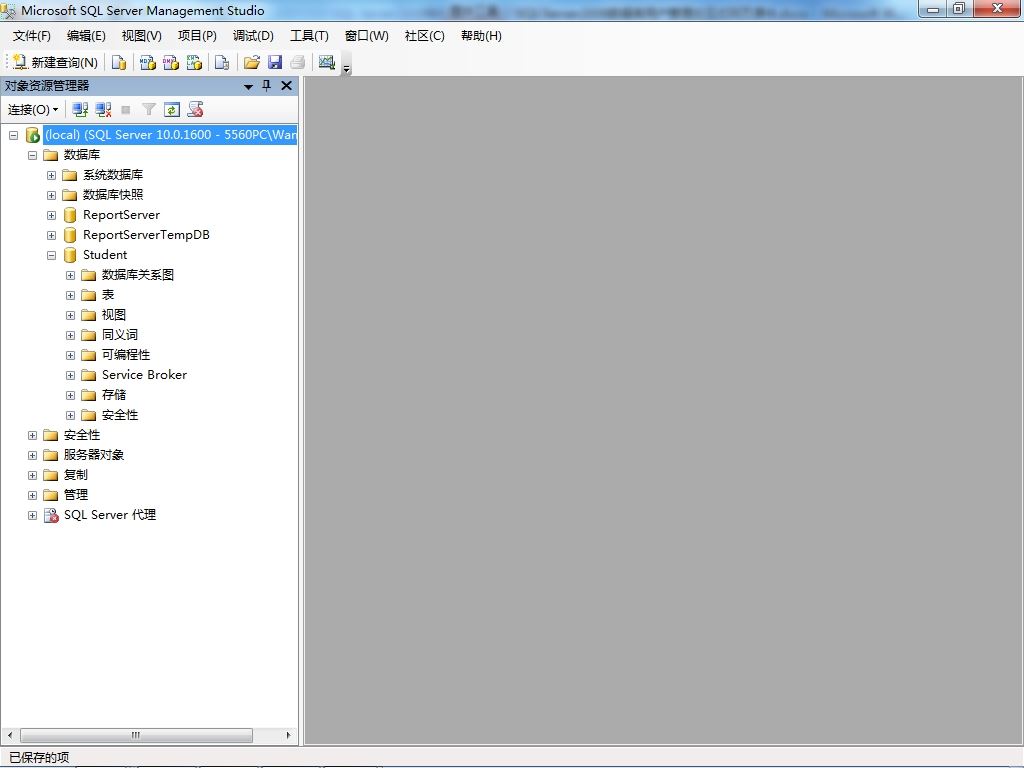Open the 文件(F) menu

[31, 36]
